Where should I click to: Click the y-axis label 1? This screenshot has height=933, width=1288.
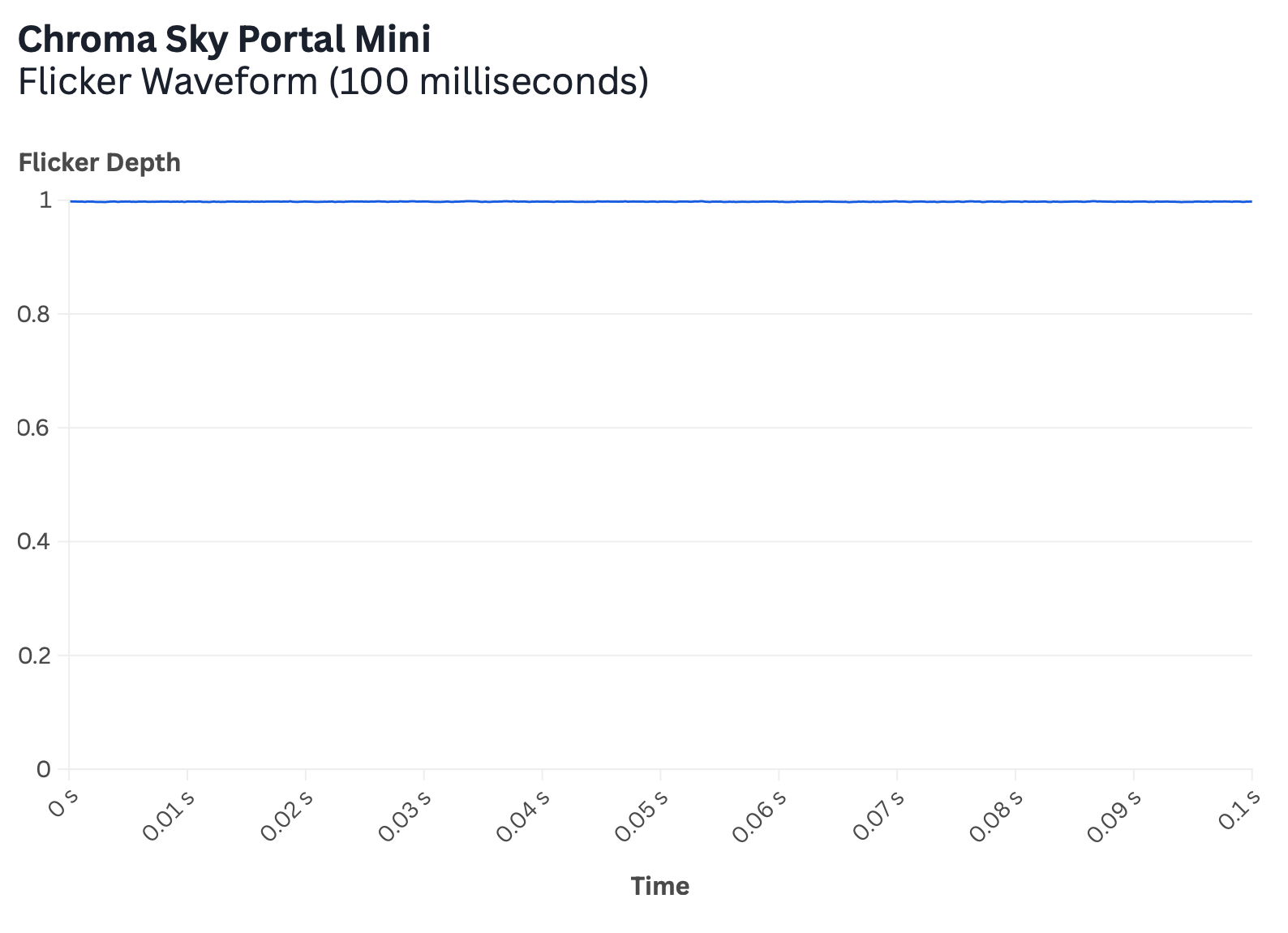pyautogui.click(x=45, y=200)
